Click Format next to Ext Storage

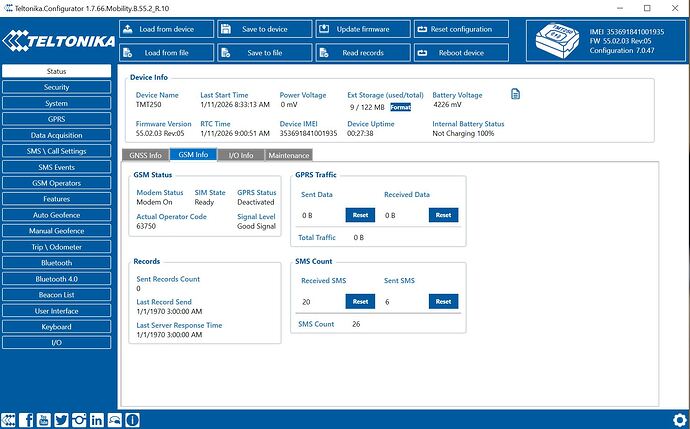pyautogui.click(x=400, y=106)
